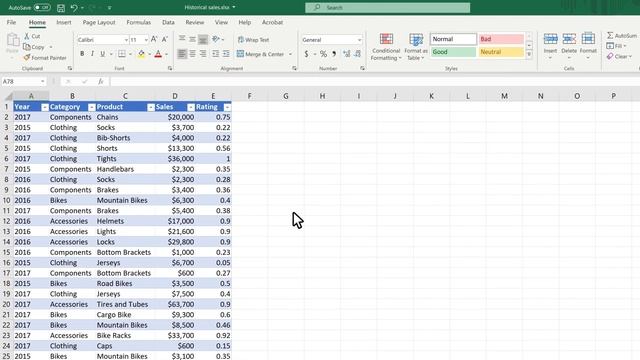
Task: Click the Align Right icon
Action: tap(203, 54)
